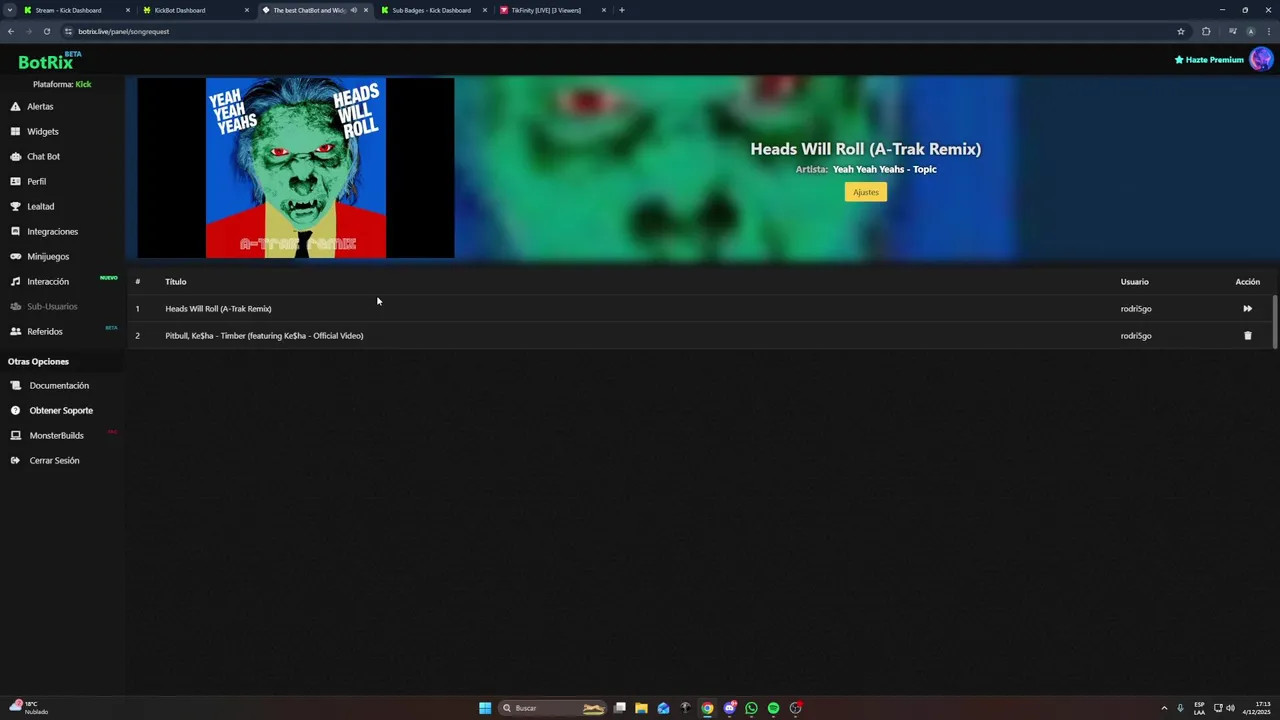Open the Sub-Usuarios sidebar item
The image size is (1280, 720).
click(44, 306)
